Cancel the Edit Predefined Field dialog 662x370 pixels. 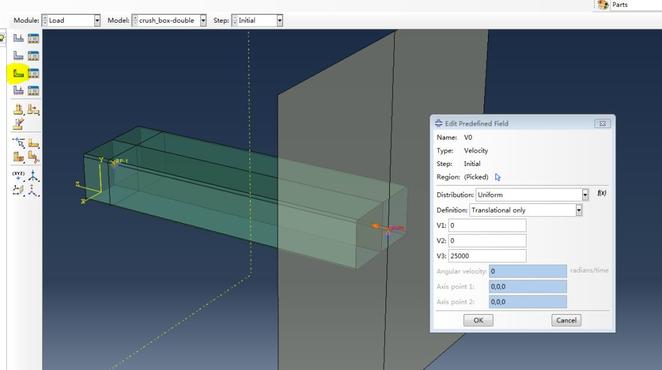coord(566,320)
